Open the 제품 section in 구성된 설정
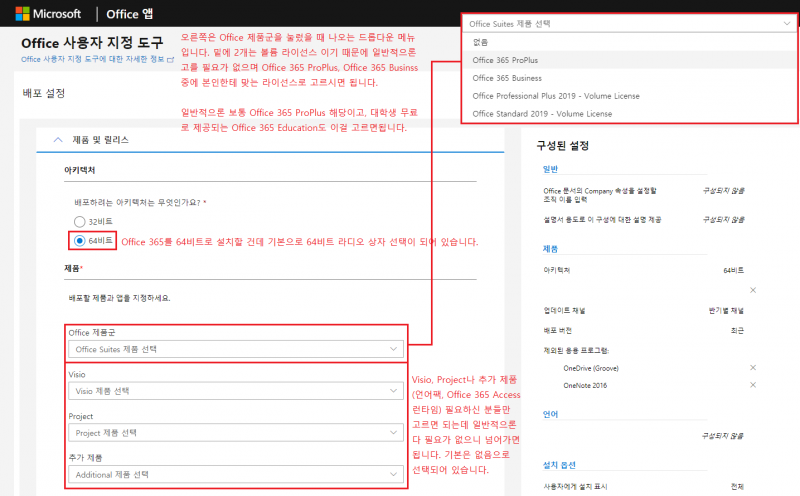The image size is (800, 496). click(x=550, y=249)
